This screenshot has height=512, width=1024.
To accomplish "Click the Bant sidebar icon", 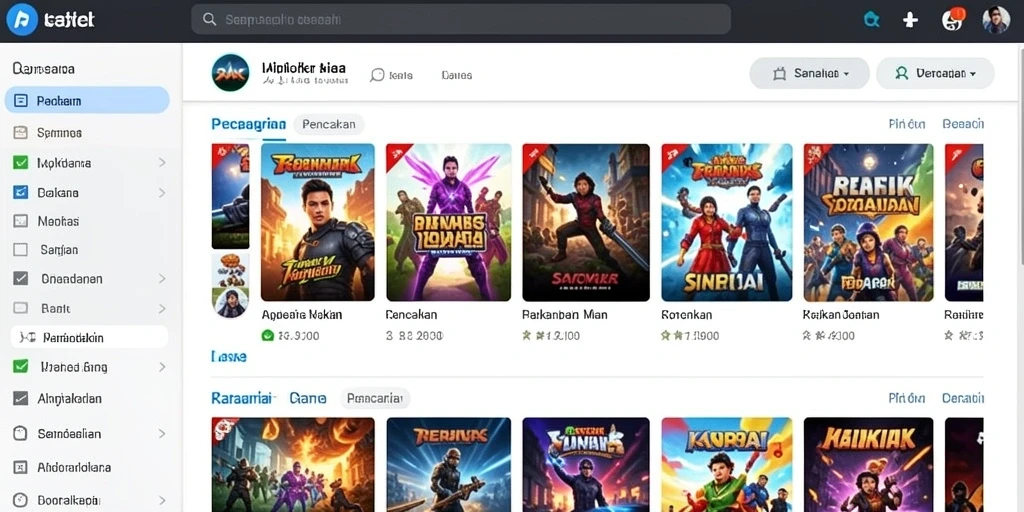I will [21, 308].
